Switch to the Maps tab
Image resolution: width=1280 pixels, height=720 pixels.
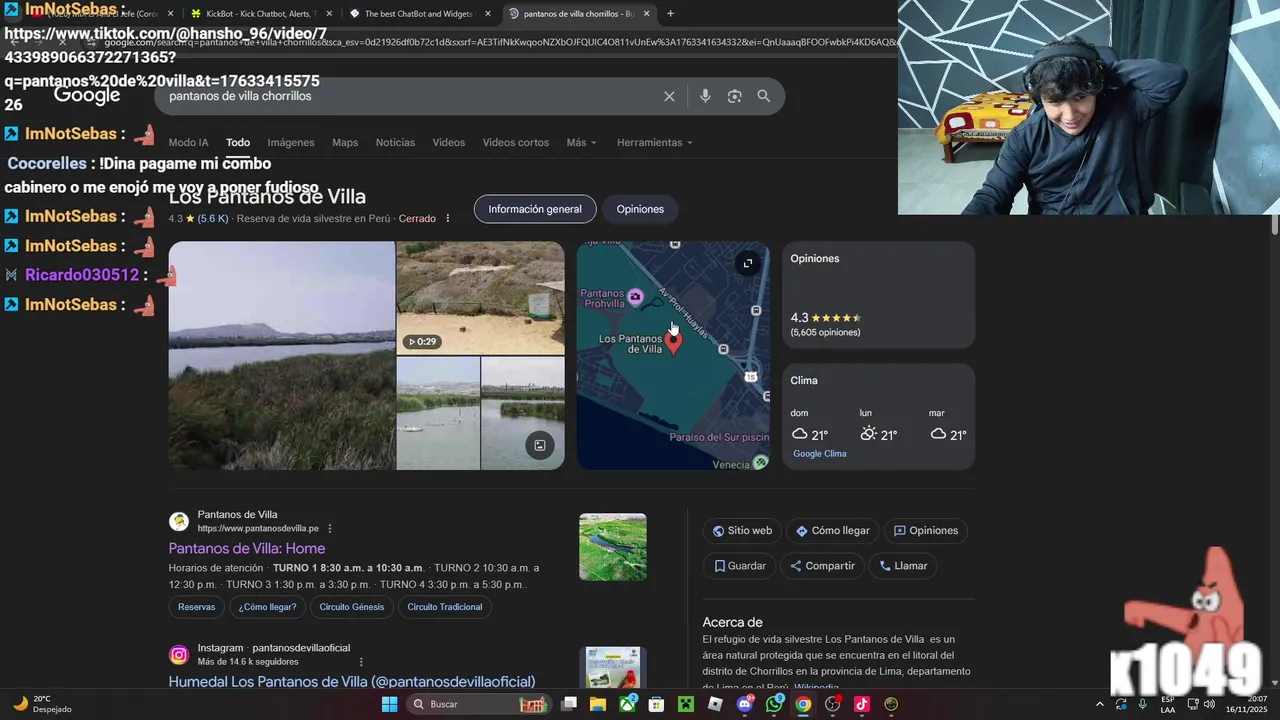pyautogui.click(x=345, y=142)
